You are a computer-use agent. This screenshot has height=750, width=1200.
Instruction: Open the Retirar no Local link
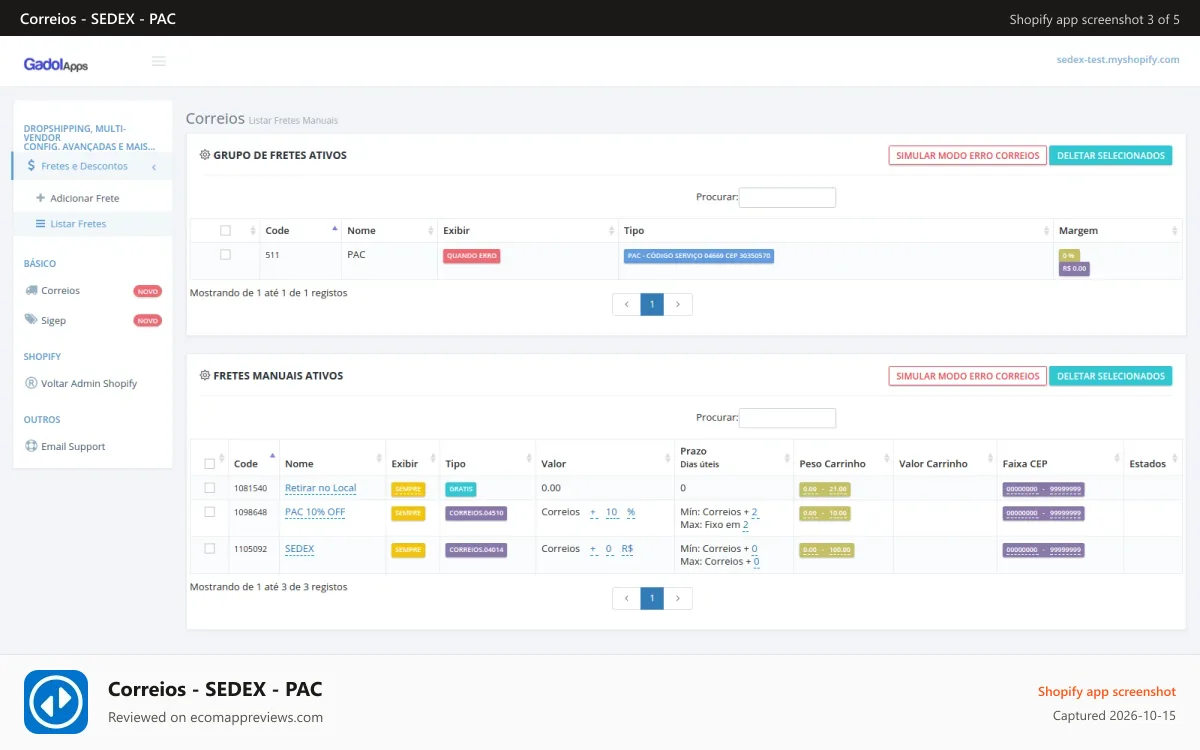pyautogui.click(x=320, y=488)
